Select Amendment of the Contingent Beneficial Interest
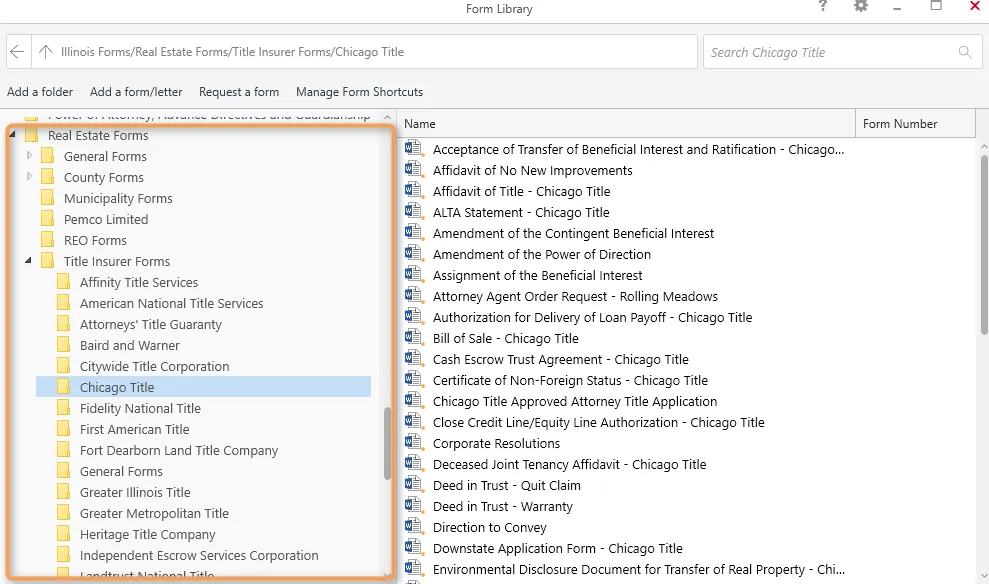Screen dimensions: 989x584 (x=573, y=233)
